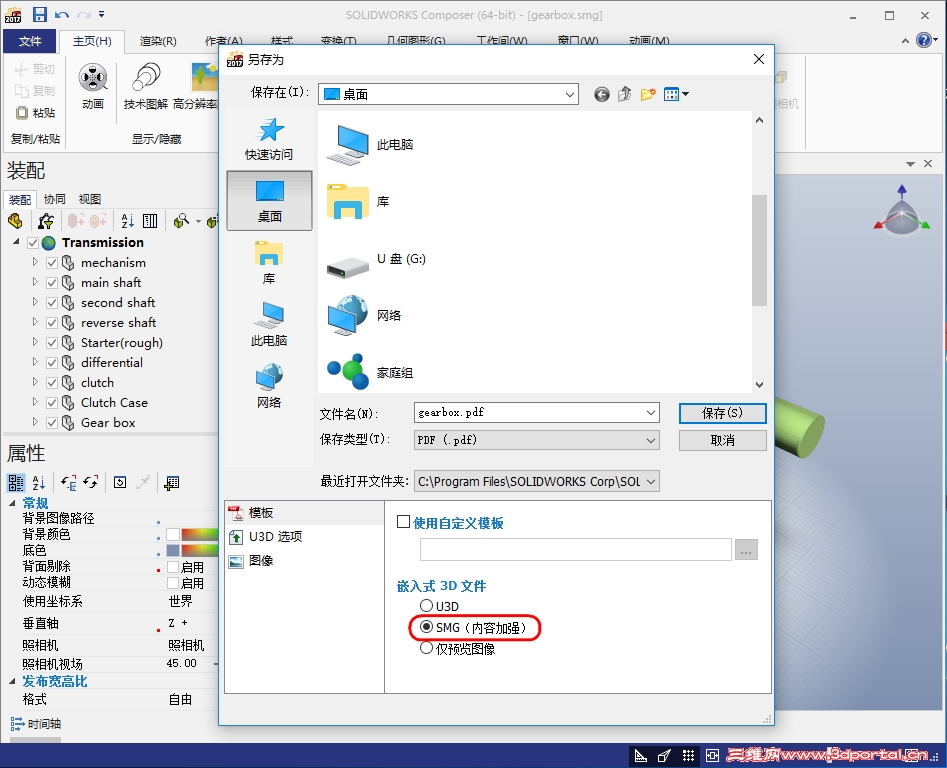Open the View Menu icon in dialog
This screenshot has height=768, width=947.
676,94
